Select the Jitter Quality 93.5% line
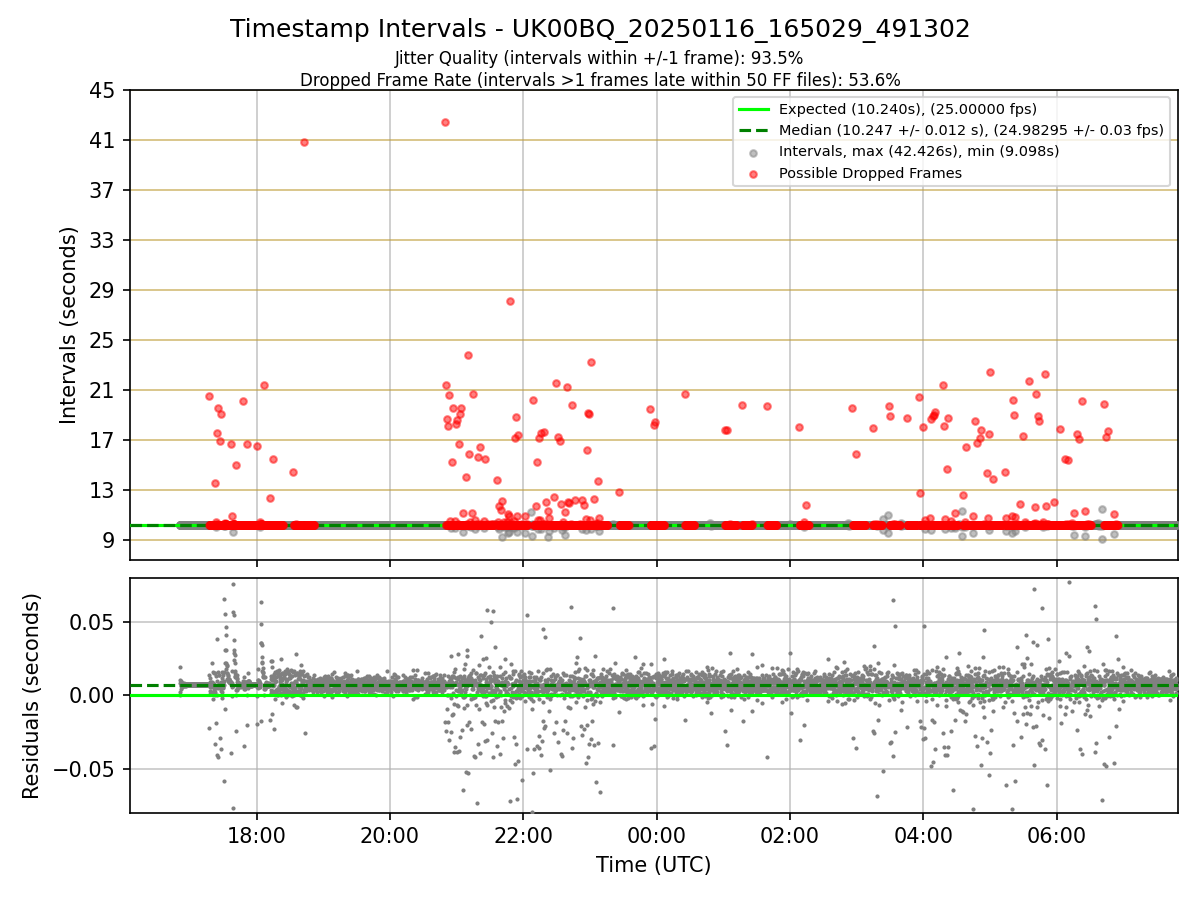Viewport: 1200px width, 900px height. (x=599, y=58)
